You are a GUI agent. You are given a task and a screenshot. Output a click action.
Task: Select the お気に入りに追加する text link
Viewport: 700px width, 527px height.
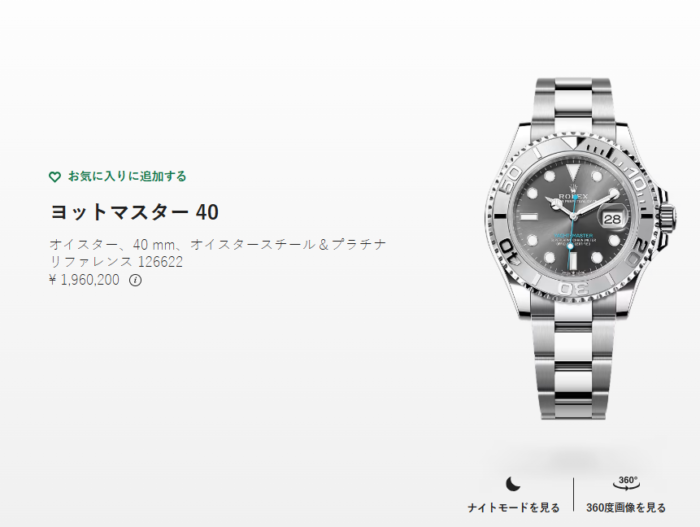tap(127, 176)
